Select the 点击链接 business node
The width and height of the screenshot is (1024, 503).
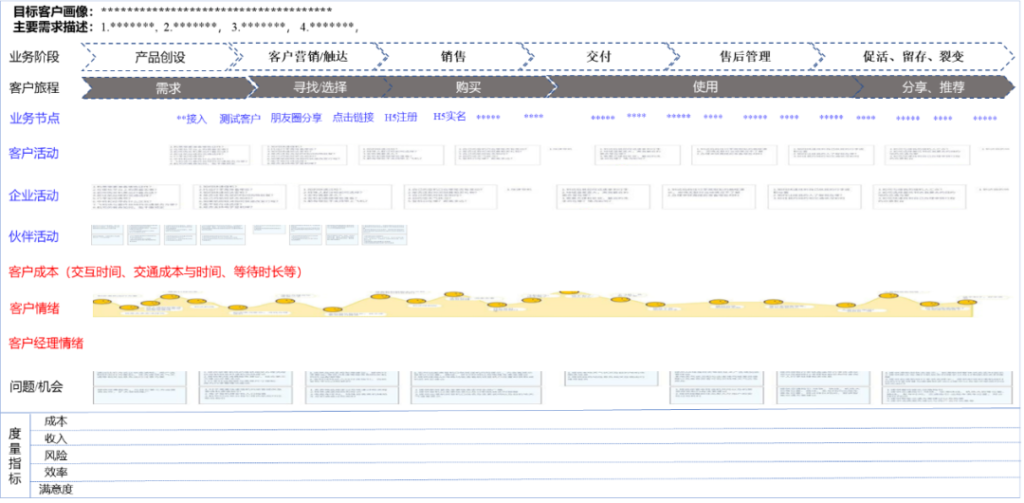click(353, 118)
